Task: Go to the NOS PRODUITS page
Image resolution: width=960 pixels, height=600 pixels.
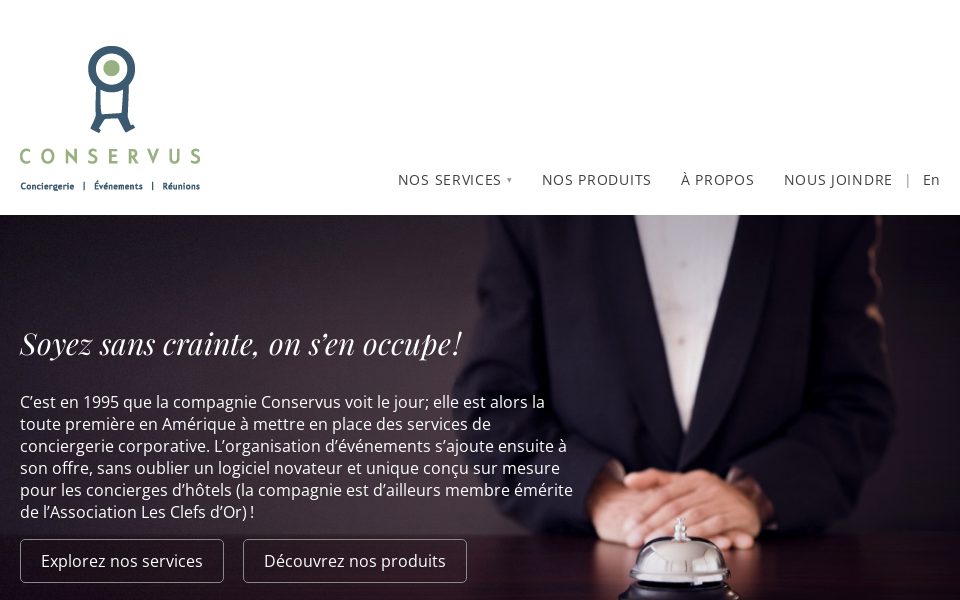Action: tap(596, 180)
